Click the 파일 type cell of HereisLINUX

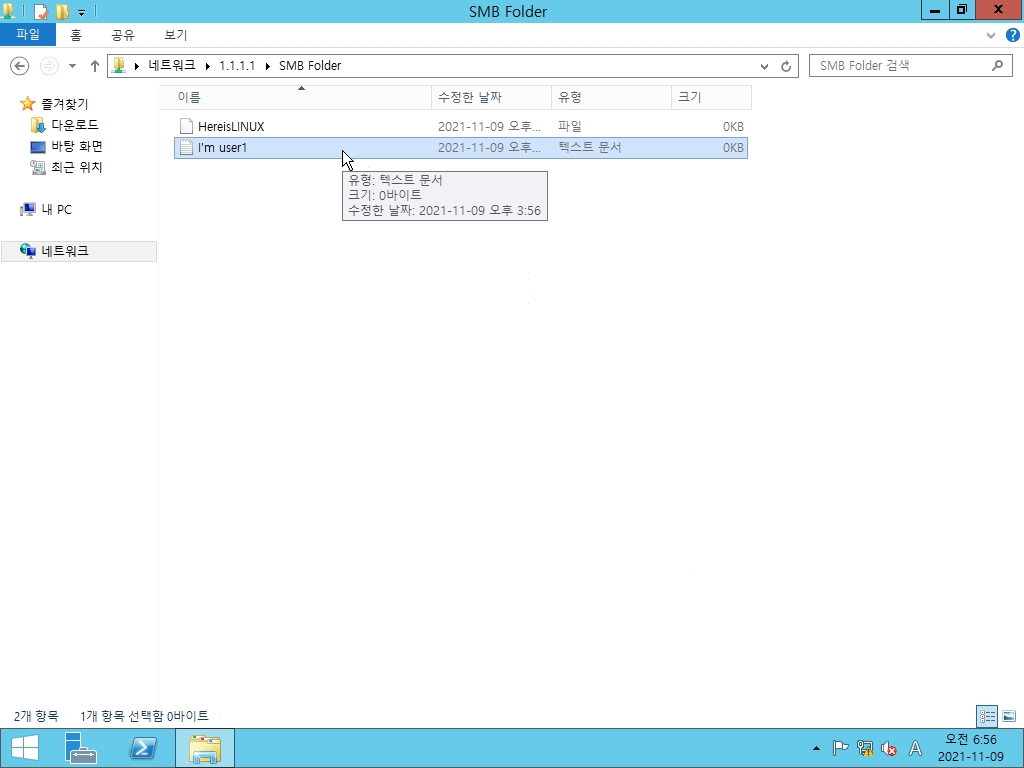tap(570, 127)
